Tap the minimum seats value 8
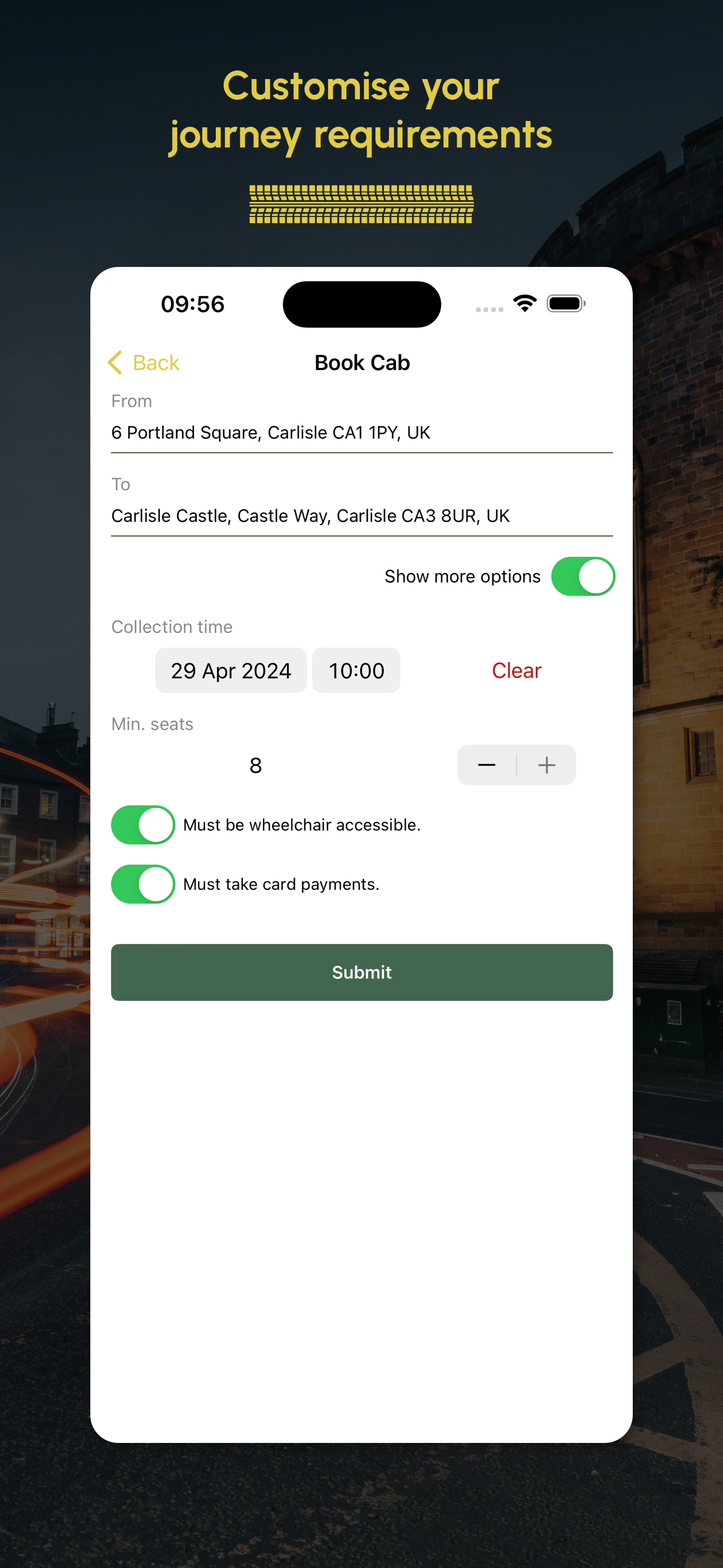 256,765
